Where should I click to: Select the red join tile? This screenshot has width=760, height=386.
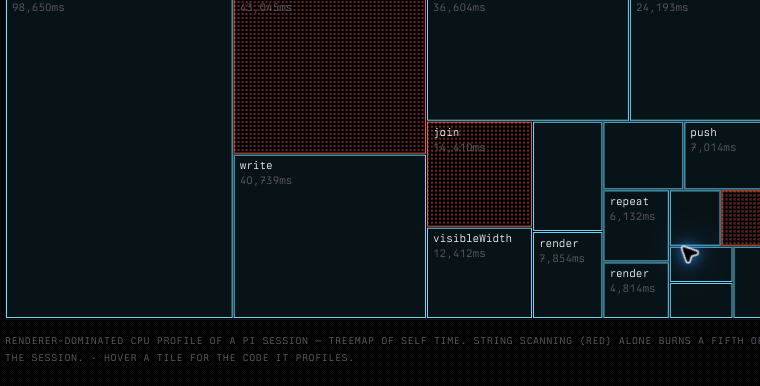479,174
